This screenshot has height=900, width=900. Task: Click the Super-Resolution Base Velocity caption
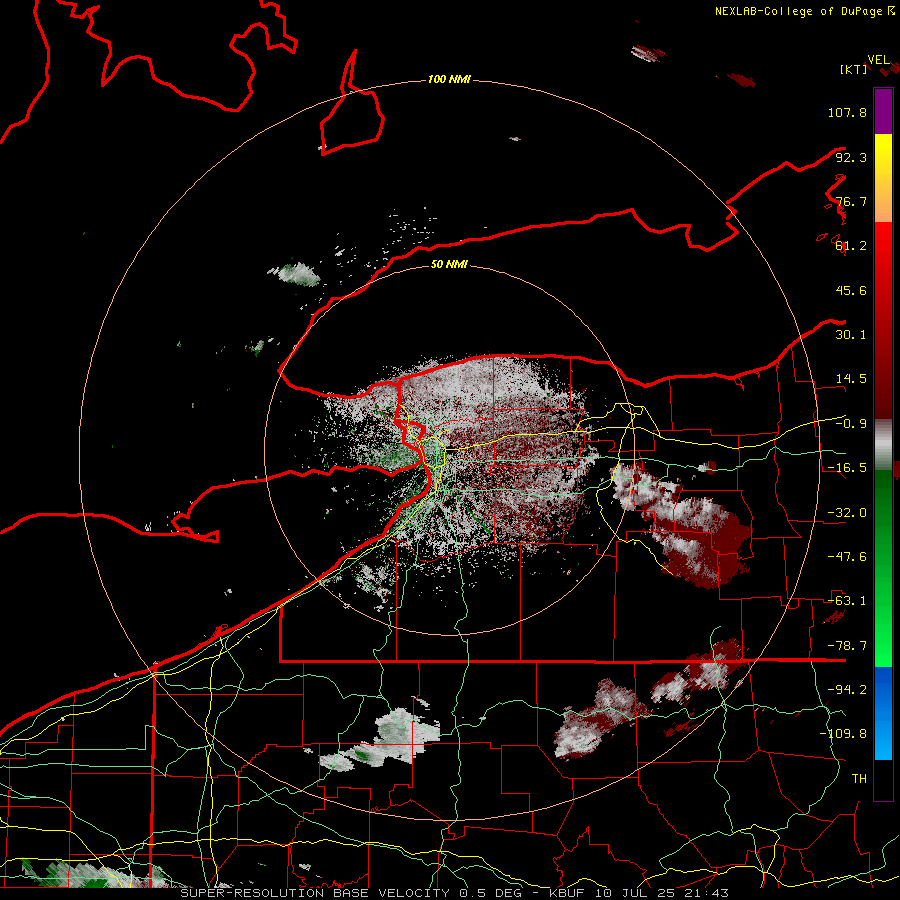coord(455,893)
